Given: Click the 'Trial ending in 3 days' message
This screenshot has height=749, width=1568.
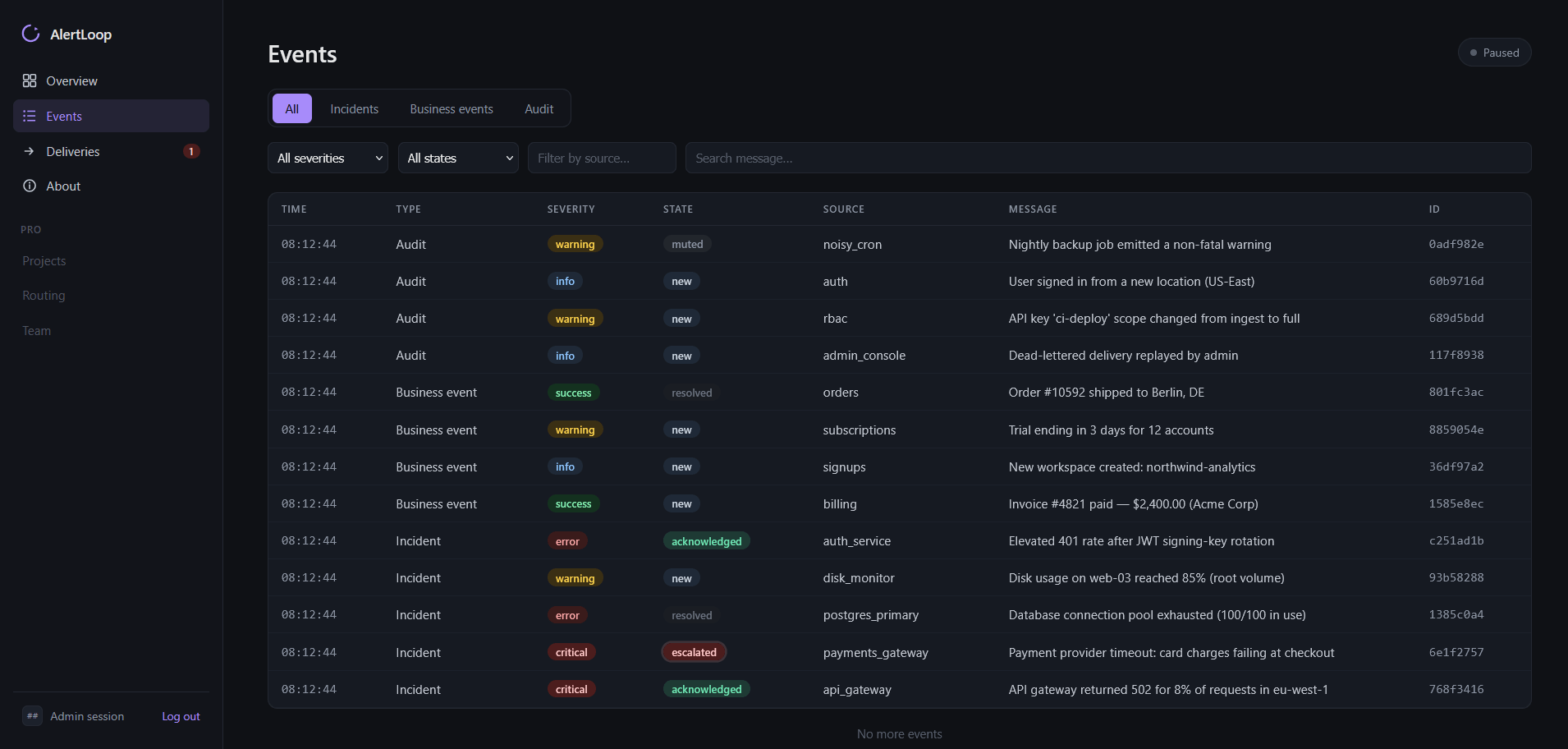Looking at the screenshot, I should [1111, 430].
